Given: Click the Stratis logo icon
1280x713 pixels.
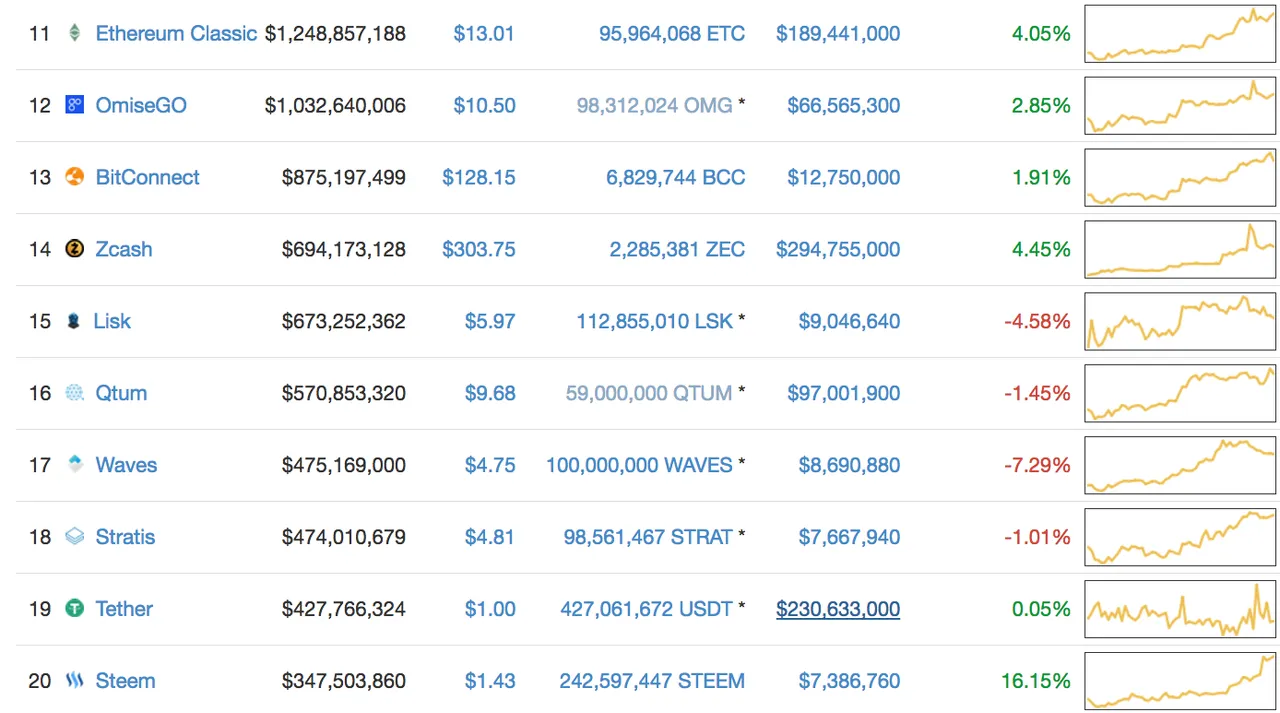Looking at the screenshot, I should (x=75, y=537).
